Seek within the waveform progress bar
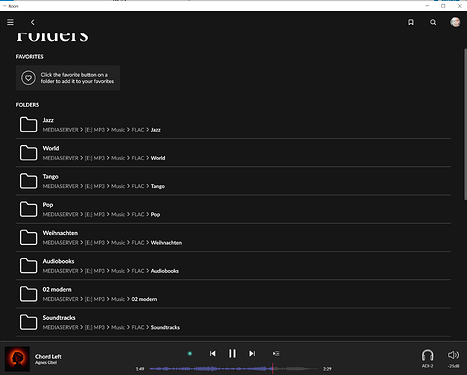The height and width of the screenshot is (375, 467). (233, 369)
